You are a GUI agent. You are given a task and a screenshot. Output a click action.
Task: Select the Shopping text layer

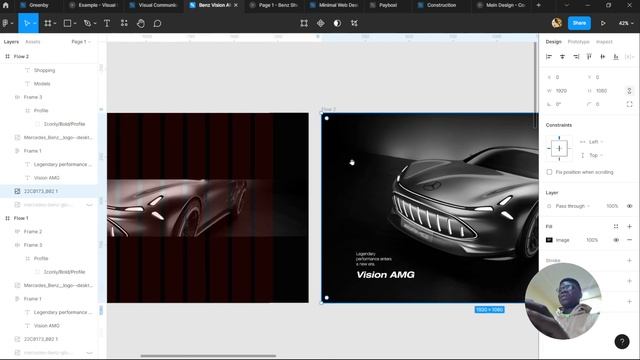pos(44,70)
